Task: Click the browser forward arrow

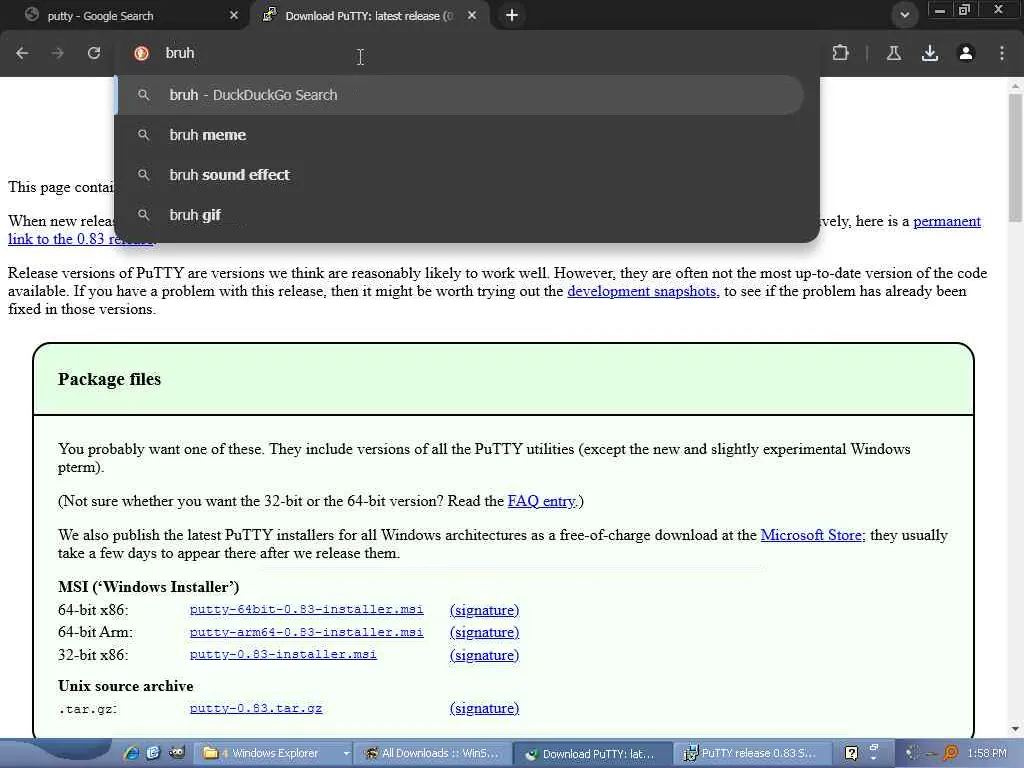Action: 57,53
